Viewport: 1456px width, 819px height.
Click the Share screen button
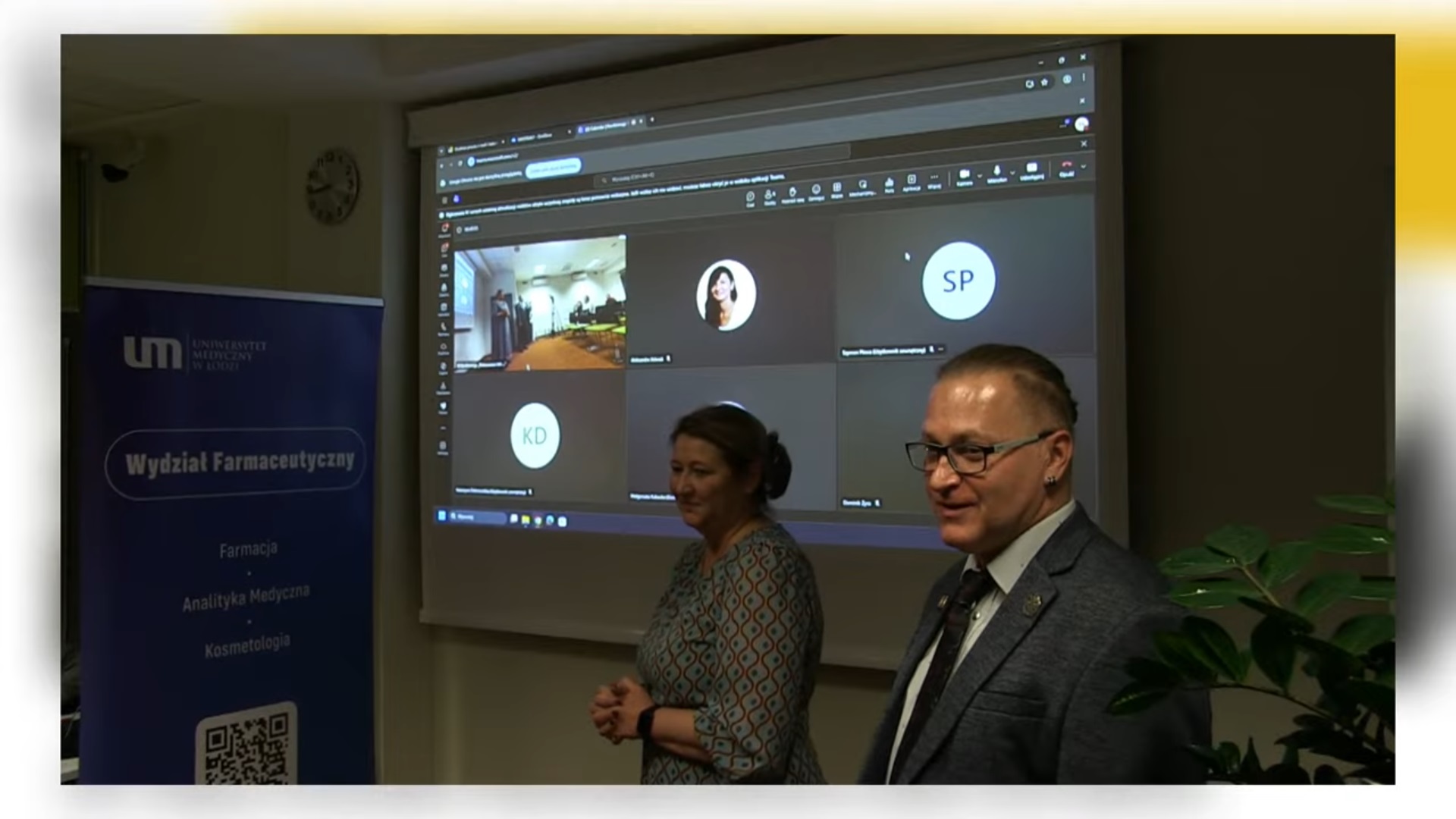(x=1031, y=168)
